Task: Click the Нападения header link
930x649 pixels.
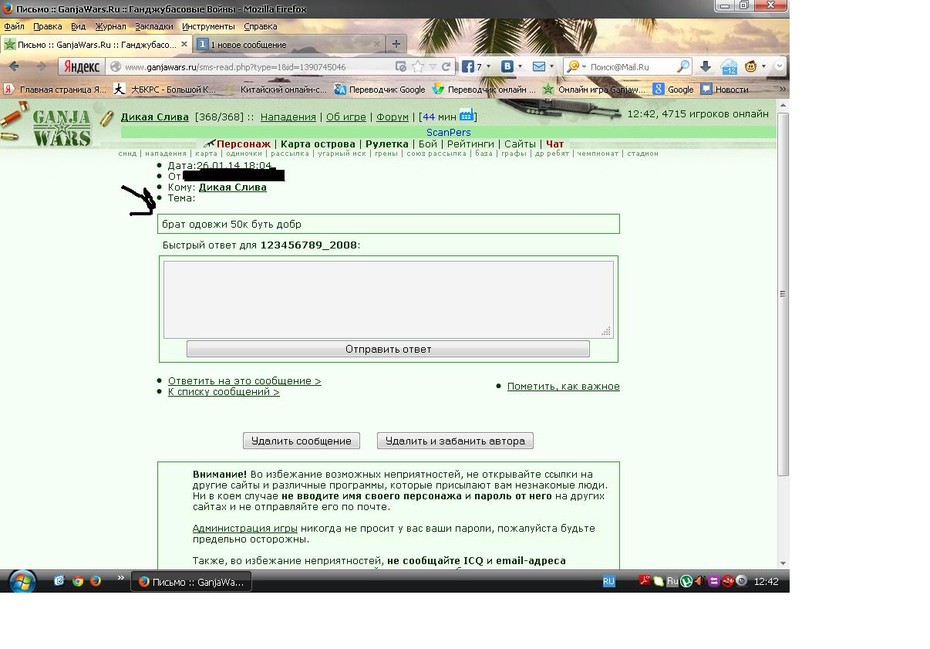Action: pos(288,117)
